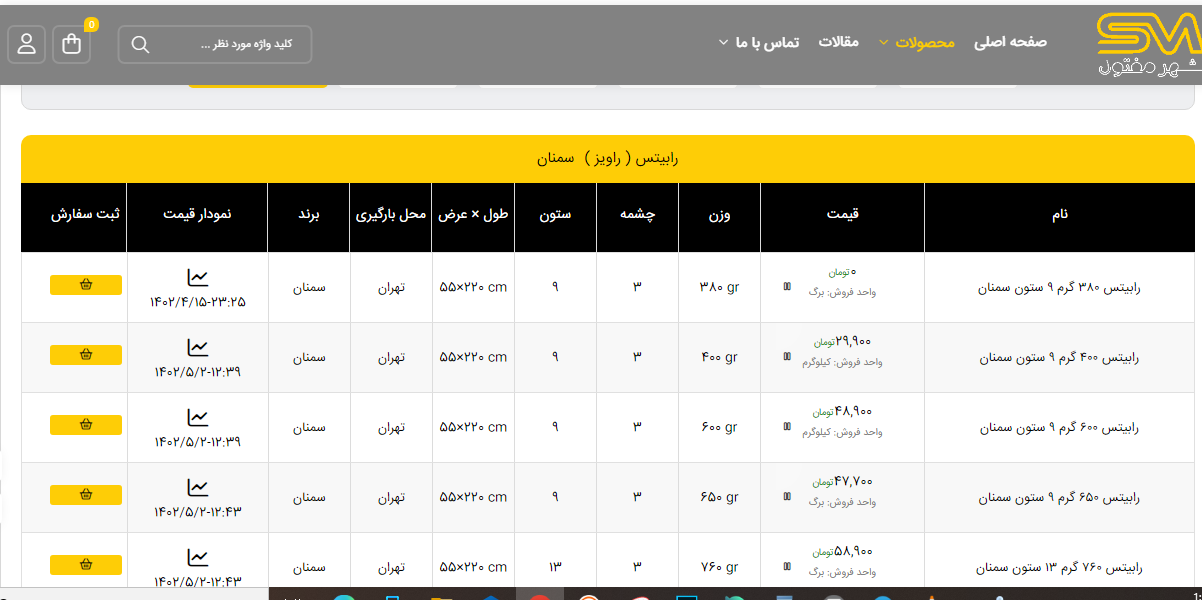Open the shopping cart icon in header
Image resolution: width=1202 pixels, height=600 pixels.
click(x=72, y=45)
